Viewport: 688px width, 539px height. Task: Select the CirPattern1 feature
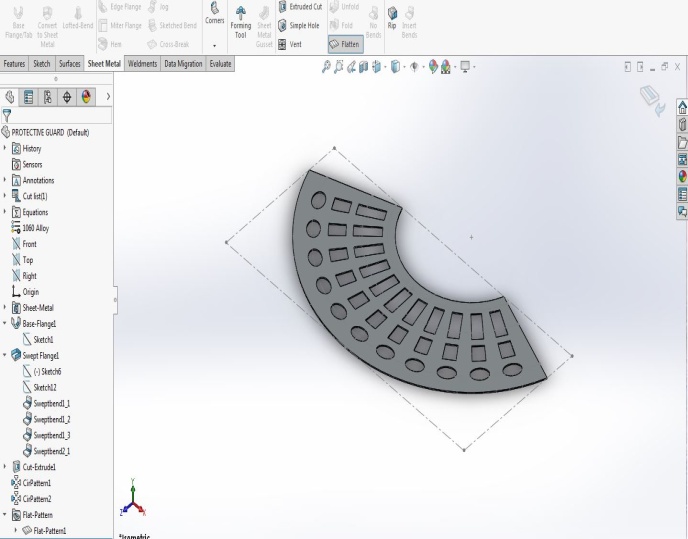pyautogui.click(x=31, y=483)
